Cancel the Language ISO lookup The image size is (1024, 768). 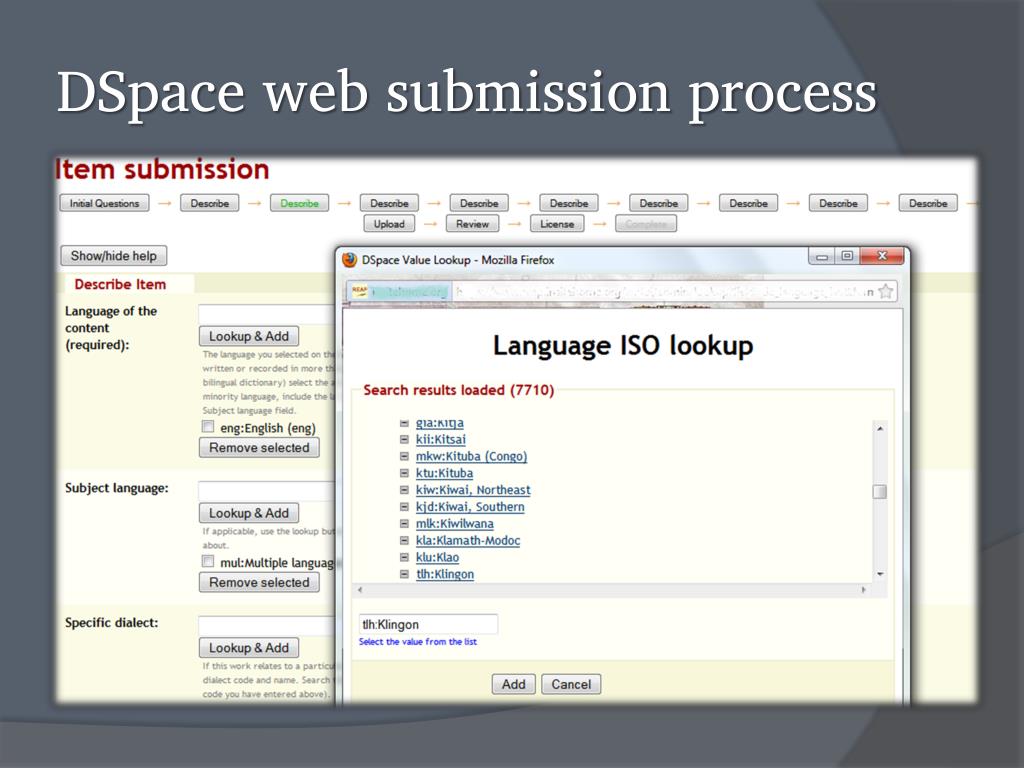(571, 684)
